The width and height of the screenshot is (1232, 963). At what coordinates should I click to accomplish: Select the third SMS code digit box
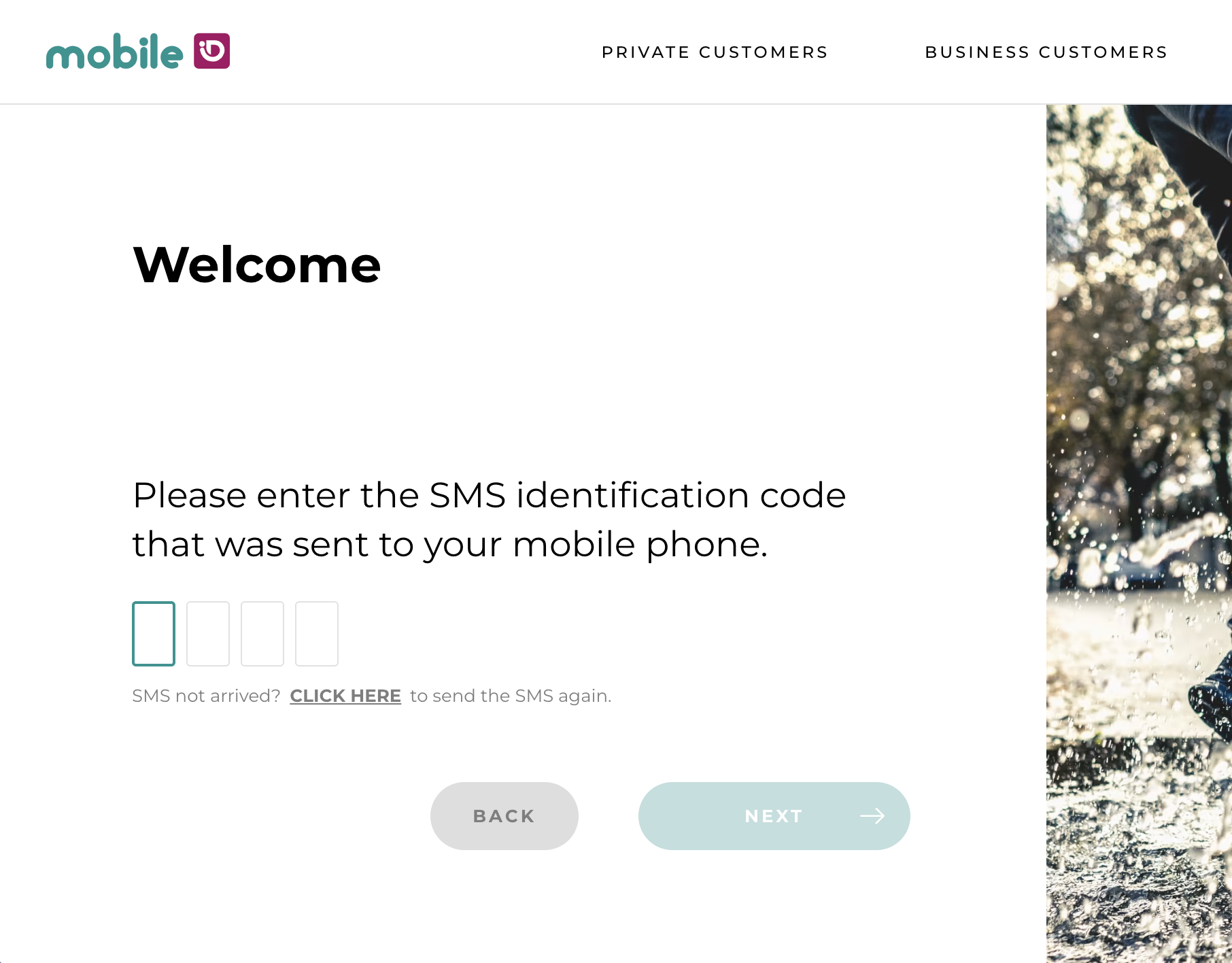[262, 633]
